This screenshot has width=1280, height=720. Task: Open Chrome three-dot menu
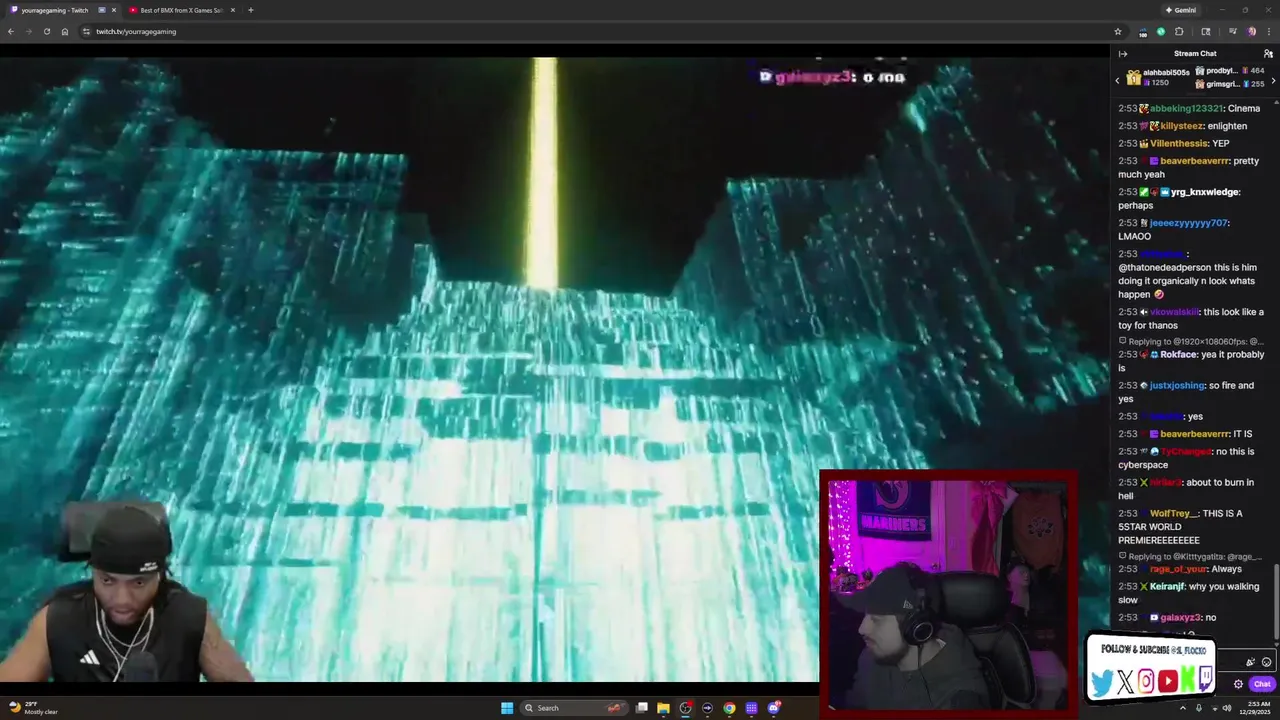[x=1269, y=31]
